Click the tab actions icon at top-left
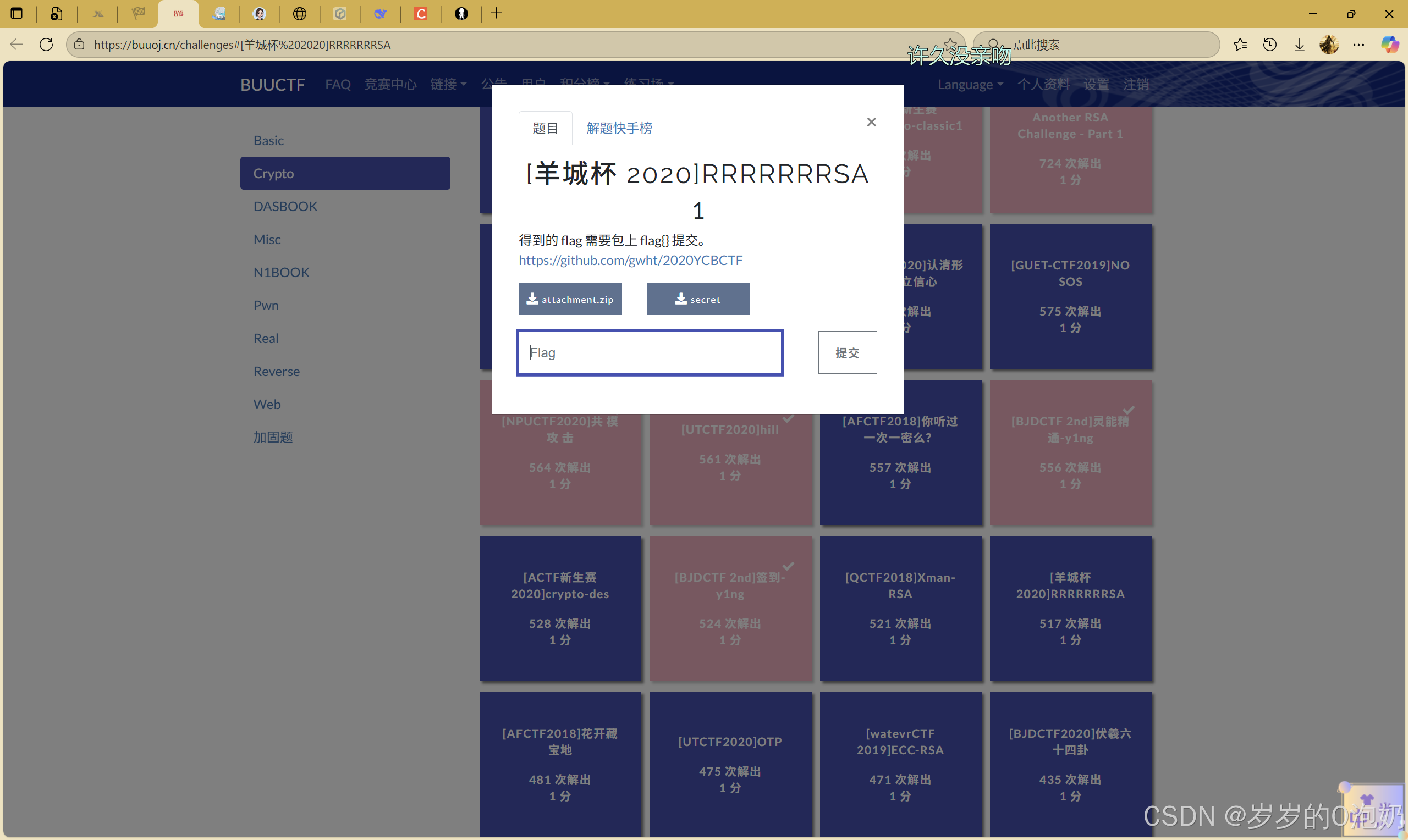The image size is (1408, 840). [16, 13]
